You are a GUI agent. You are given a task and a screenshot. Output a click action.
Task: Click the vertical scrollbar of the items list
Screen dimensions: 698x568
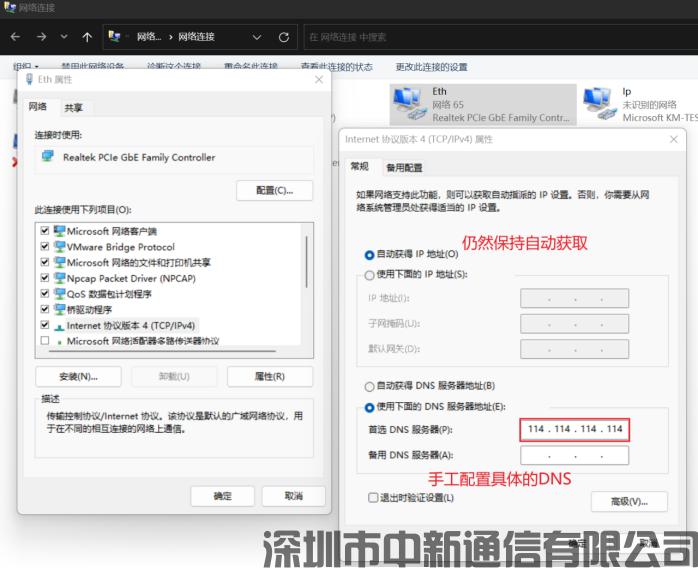click(x=306, y=262)
